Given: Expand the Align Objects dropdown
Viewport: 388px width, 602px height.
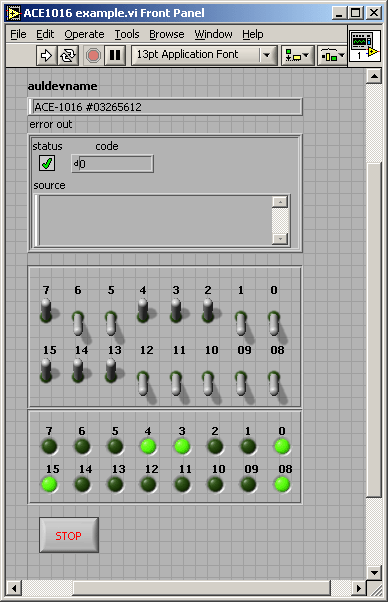Looking at the screenshot, I should point(297,56).
